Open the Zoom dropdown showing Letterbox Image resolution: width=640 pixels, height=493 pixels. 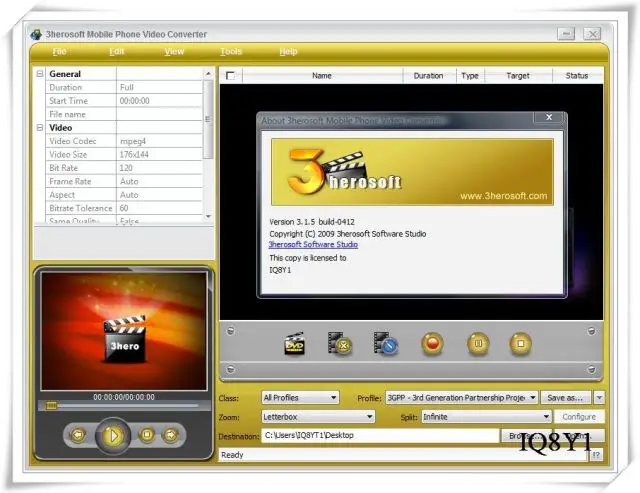pos(318,417)
